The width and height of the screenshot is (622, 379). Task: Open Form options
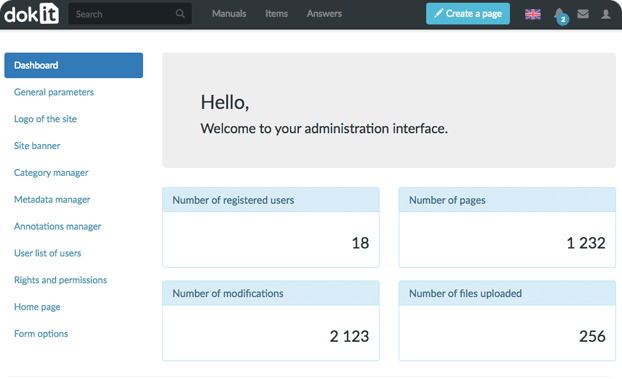pos(41,334)
